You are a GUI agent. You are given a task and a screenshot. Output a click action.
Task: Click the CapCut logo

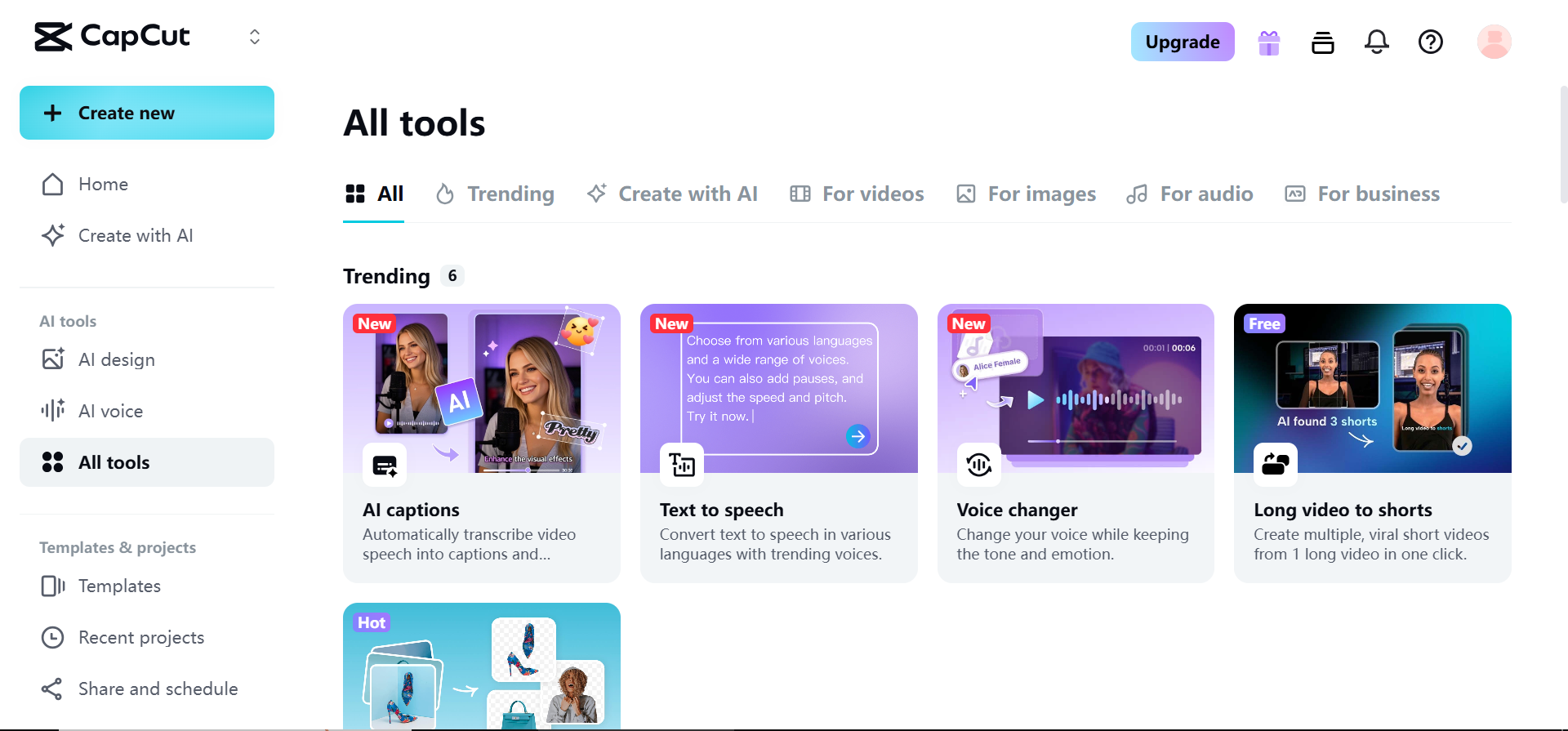[x=113, y=37]
